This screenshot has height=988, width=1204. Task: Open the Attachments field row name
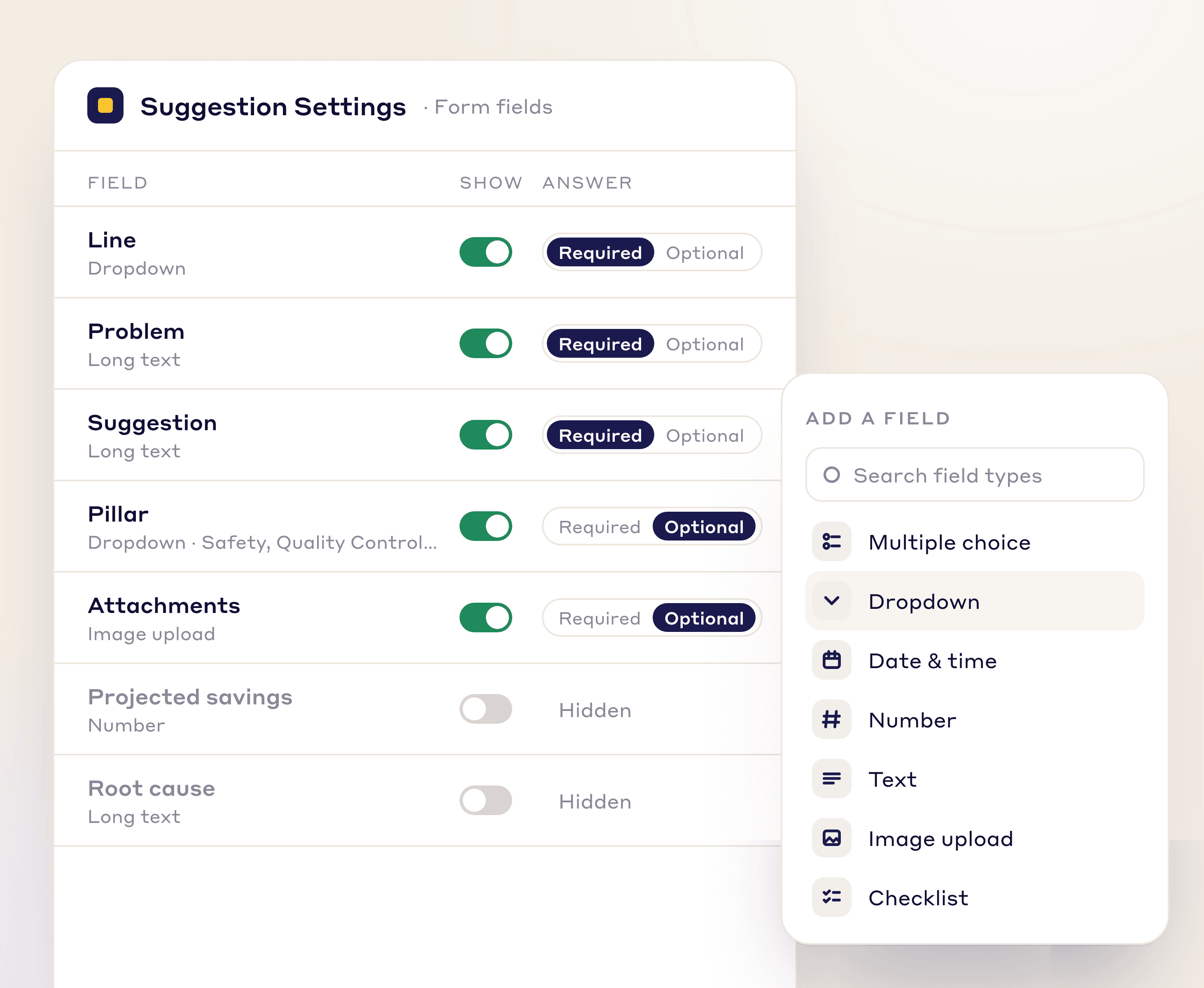[x=164, y=605]
